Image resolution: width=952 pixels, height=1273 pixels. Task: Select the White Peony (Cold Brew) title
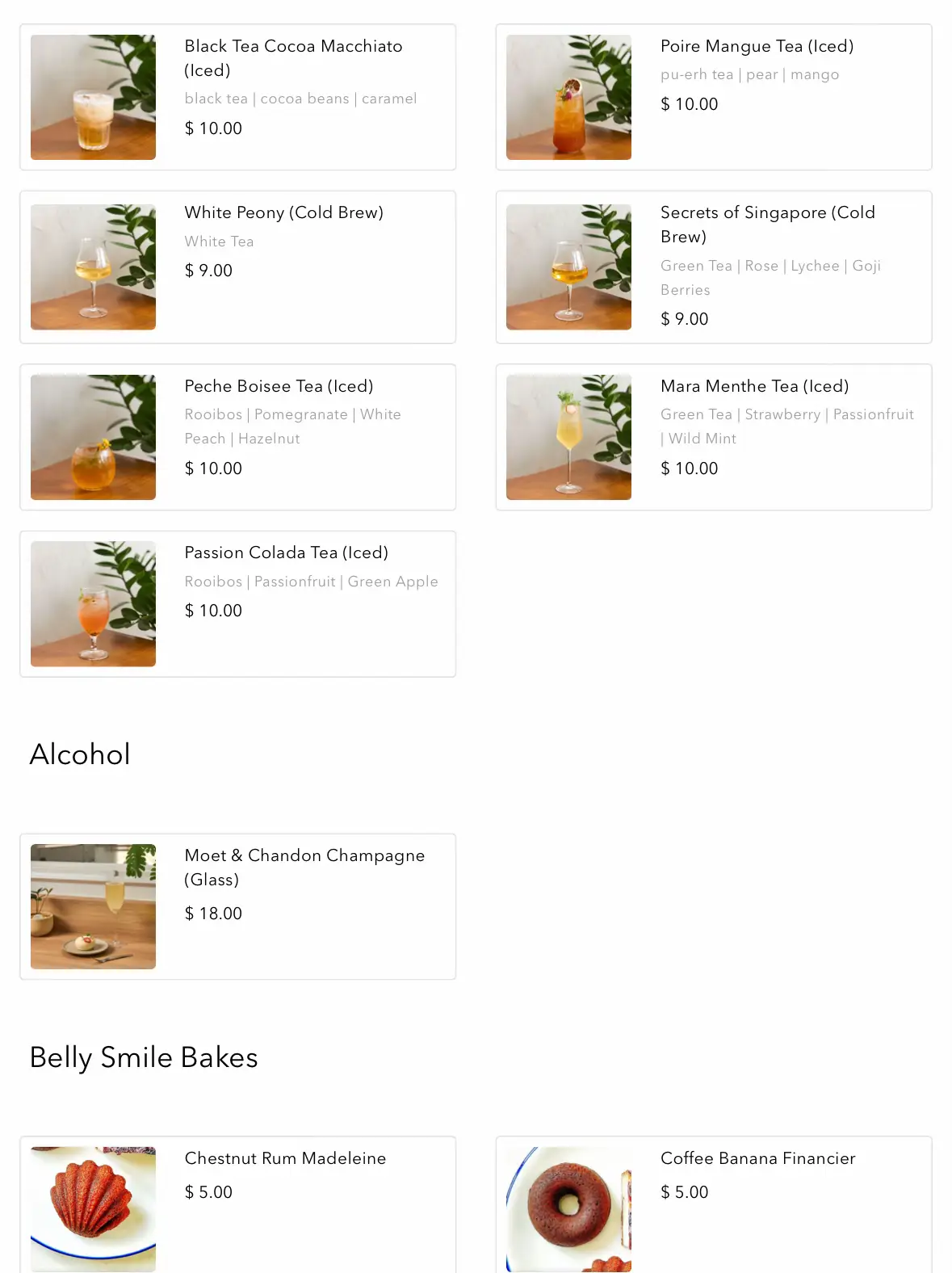click(283, 212)
